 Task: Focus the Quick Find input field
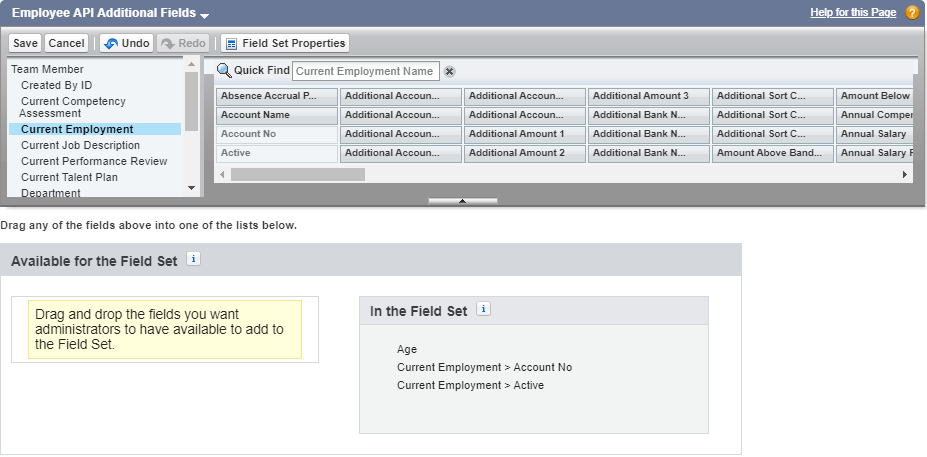366,71
